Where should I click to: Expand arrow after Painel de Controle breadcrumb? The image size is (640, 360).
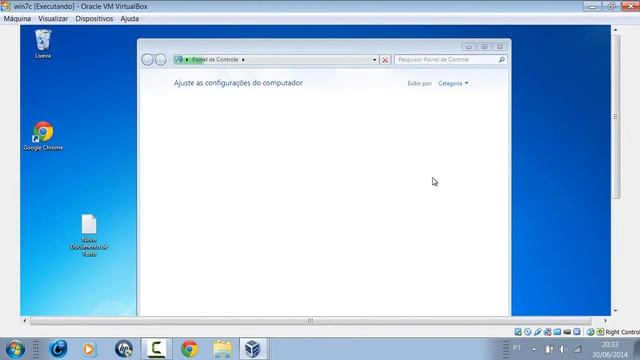[x=243, y=60]
